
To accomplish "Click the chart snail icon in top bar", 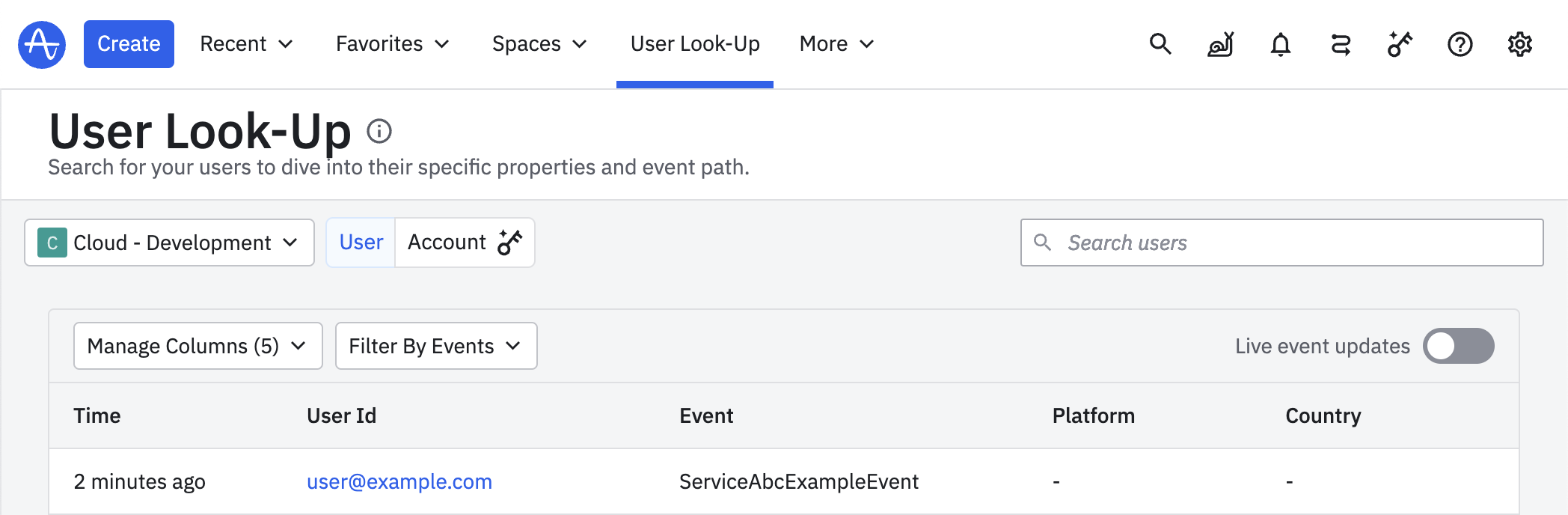I will point(1220,44).
